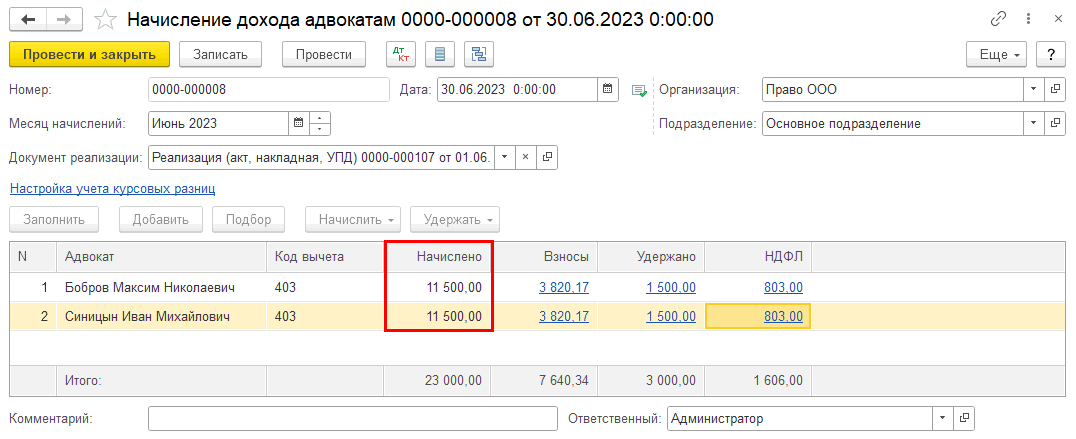This screenshot has height=439, width=1076.
Task: Expand the Подразделение dropdown list
Action: pos(1034,124)
